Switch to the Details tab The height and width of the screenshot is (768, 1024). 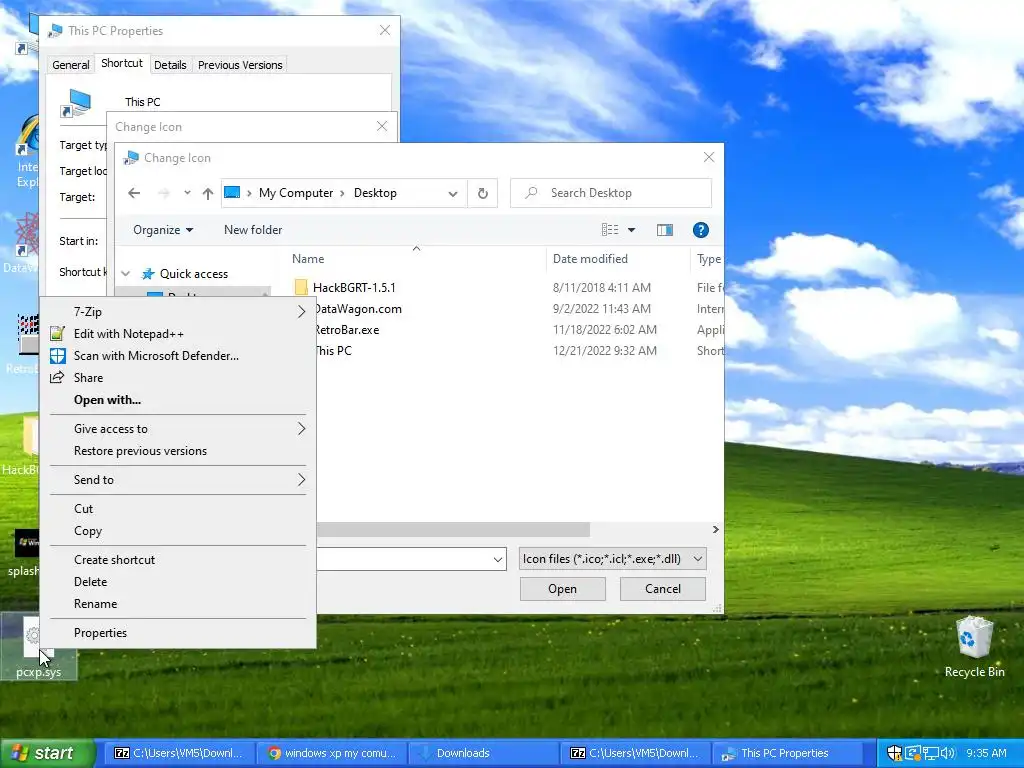click(x=170, y=65)
